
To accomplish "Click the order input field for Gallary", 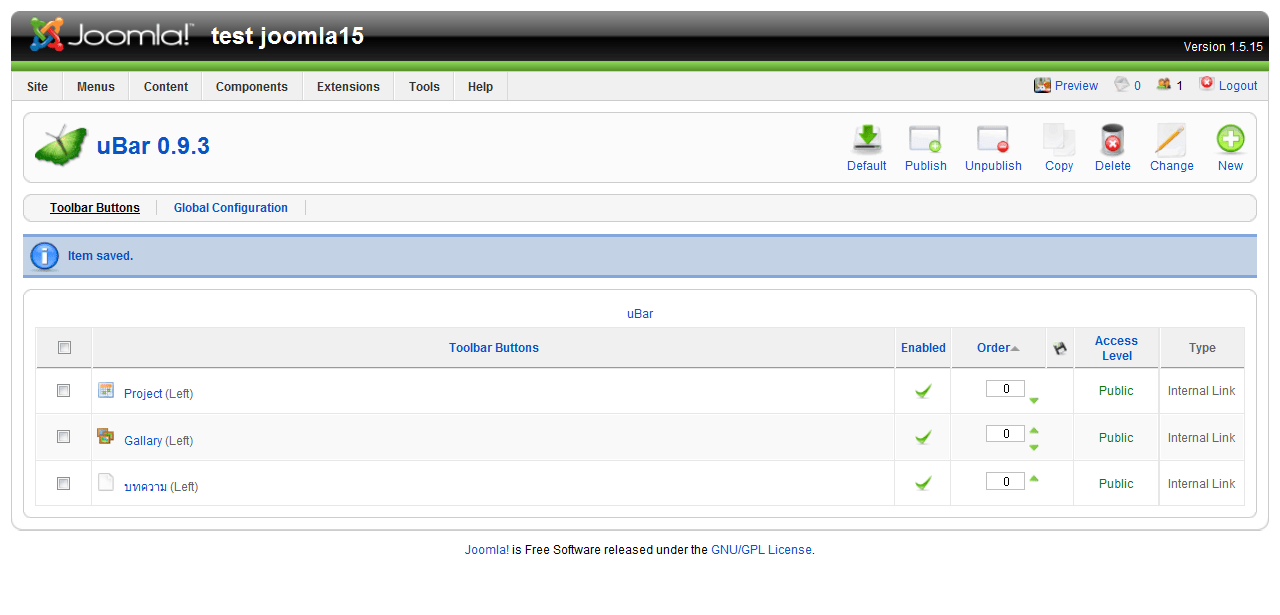I will point(1005,434).
